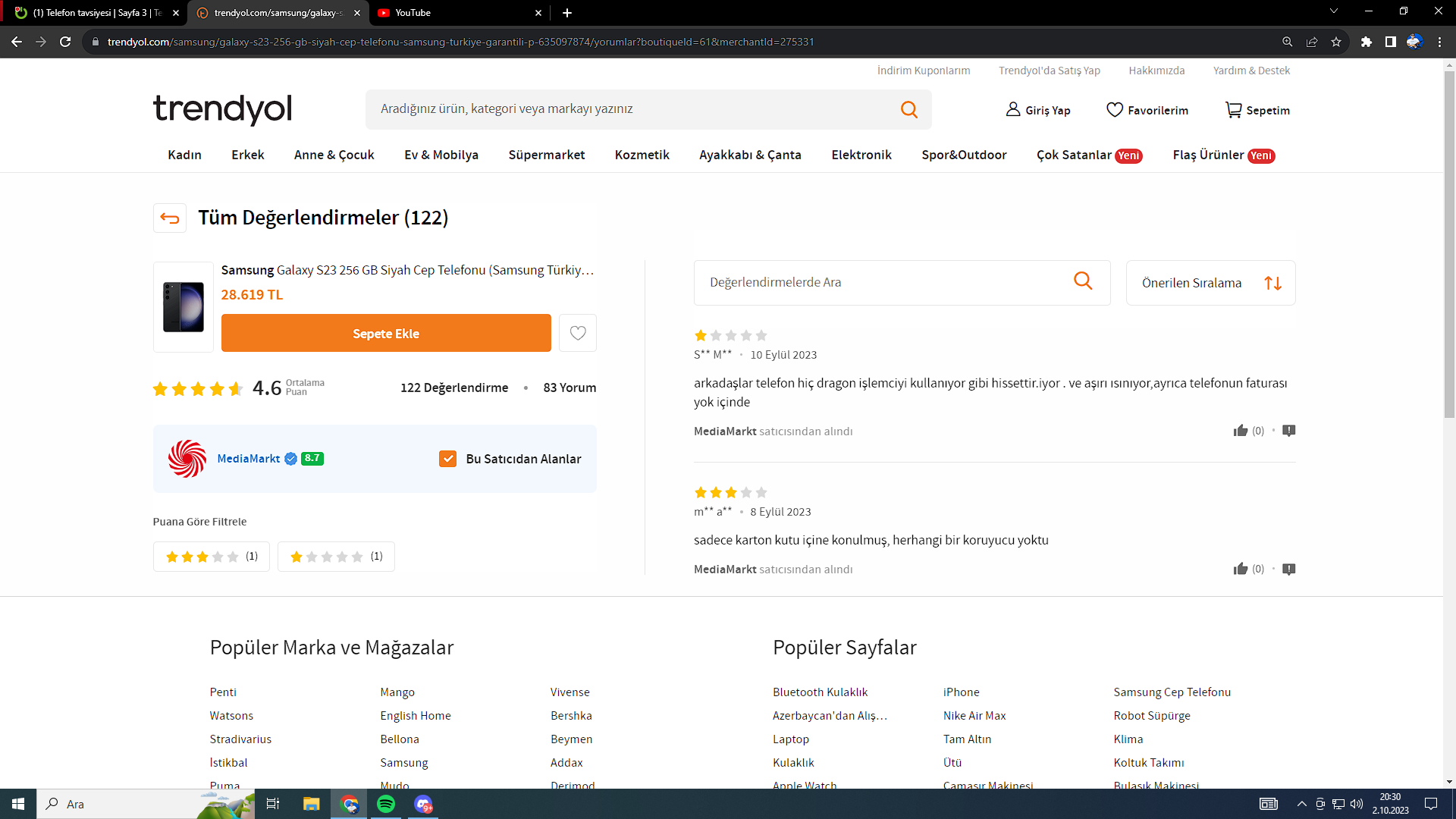The width and height of the screenshot is (1456, 819).
Task: Expand the browser tab search chevron
Action: click(1333, 11)
